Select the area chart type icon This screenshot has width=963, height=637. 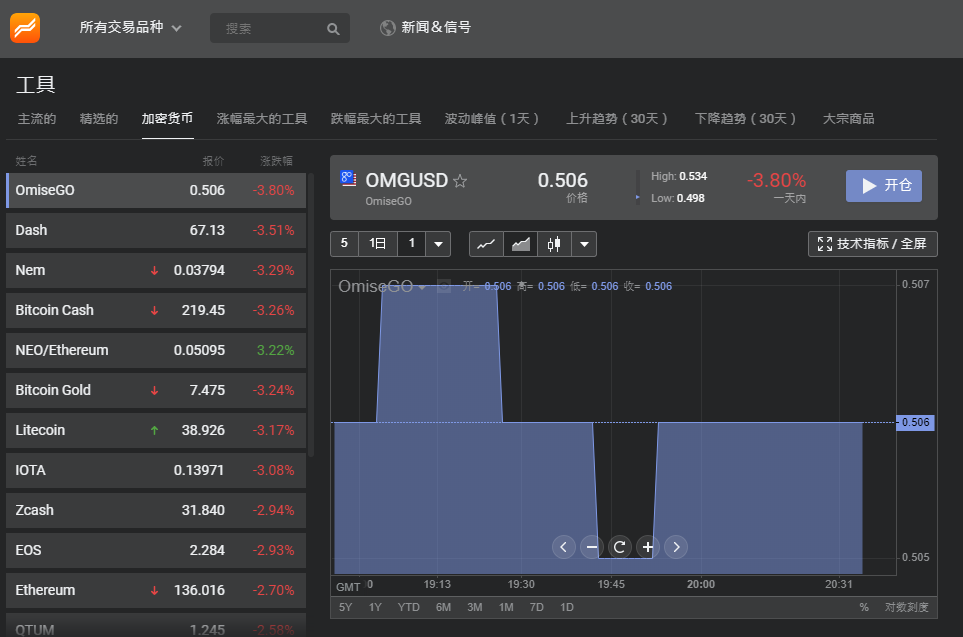[x=520, y=244]
